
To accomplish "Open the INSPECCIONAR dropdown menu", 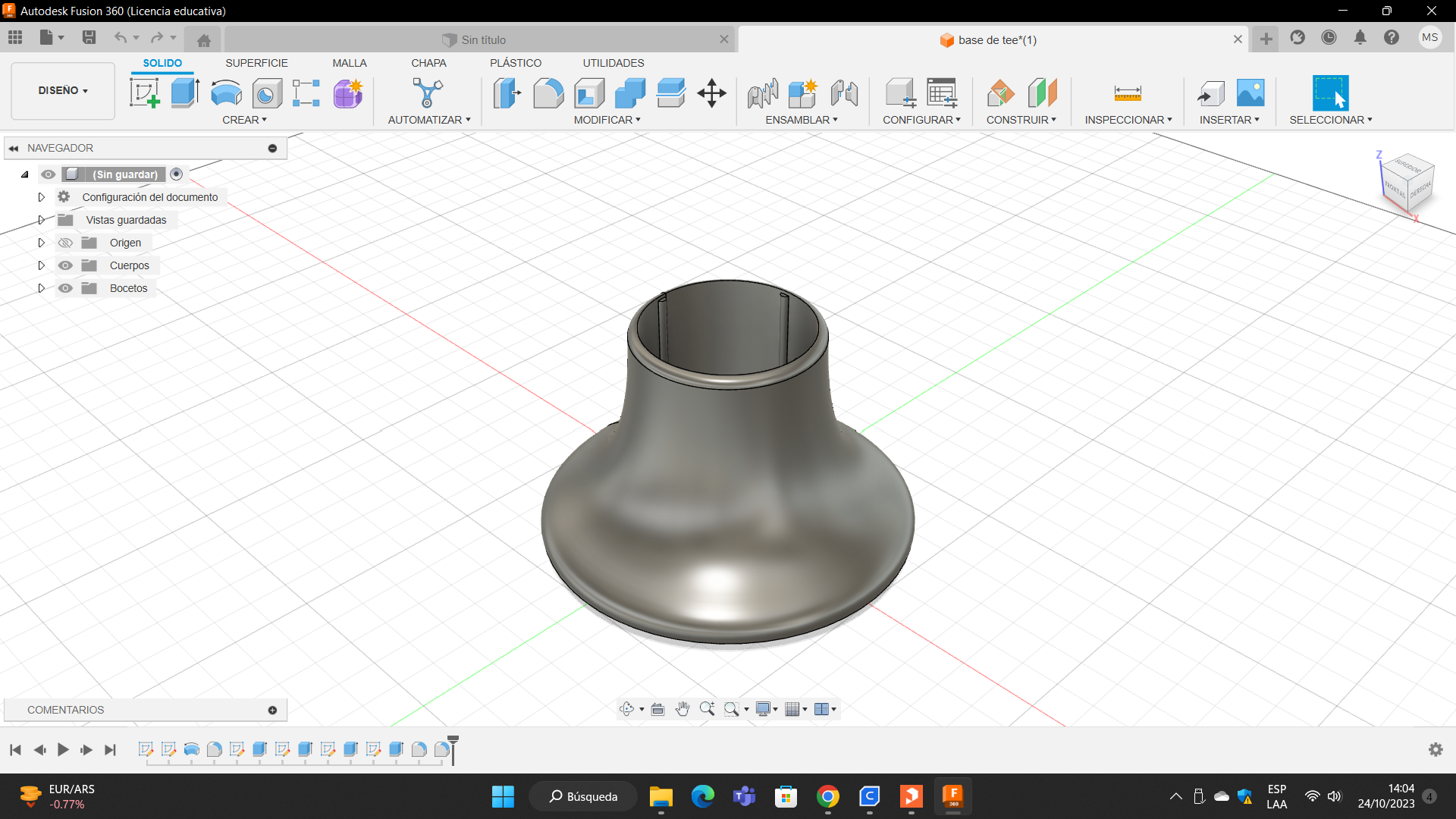I will [x=1128, y=120].
